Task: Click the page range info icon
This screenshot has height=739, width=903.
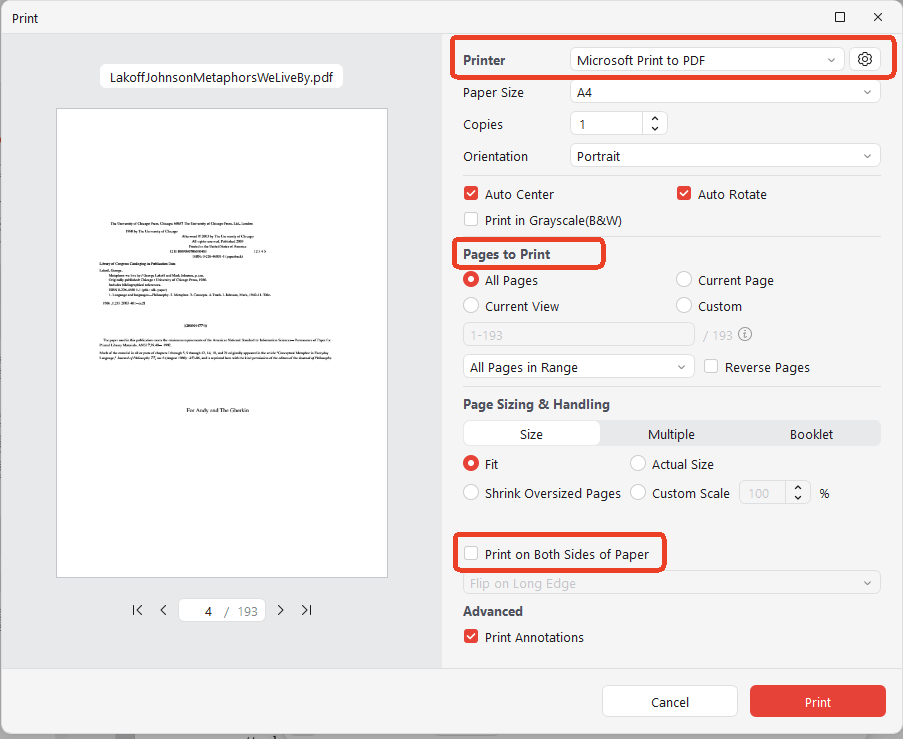Action: (x=745, y=334)
